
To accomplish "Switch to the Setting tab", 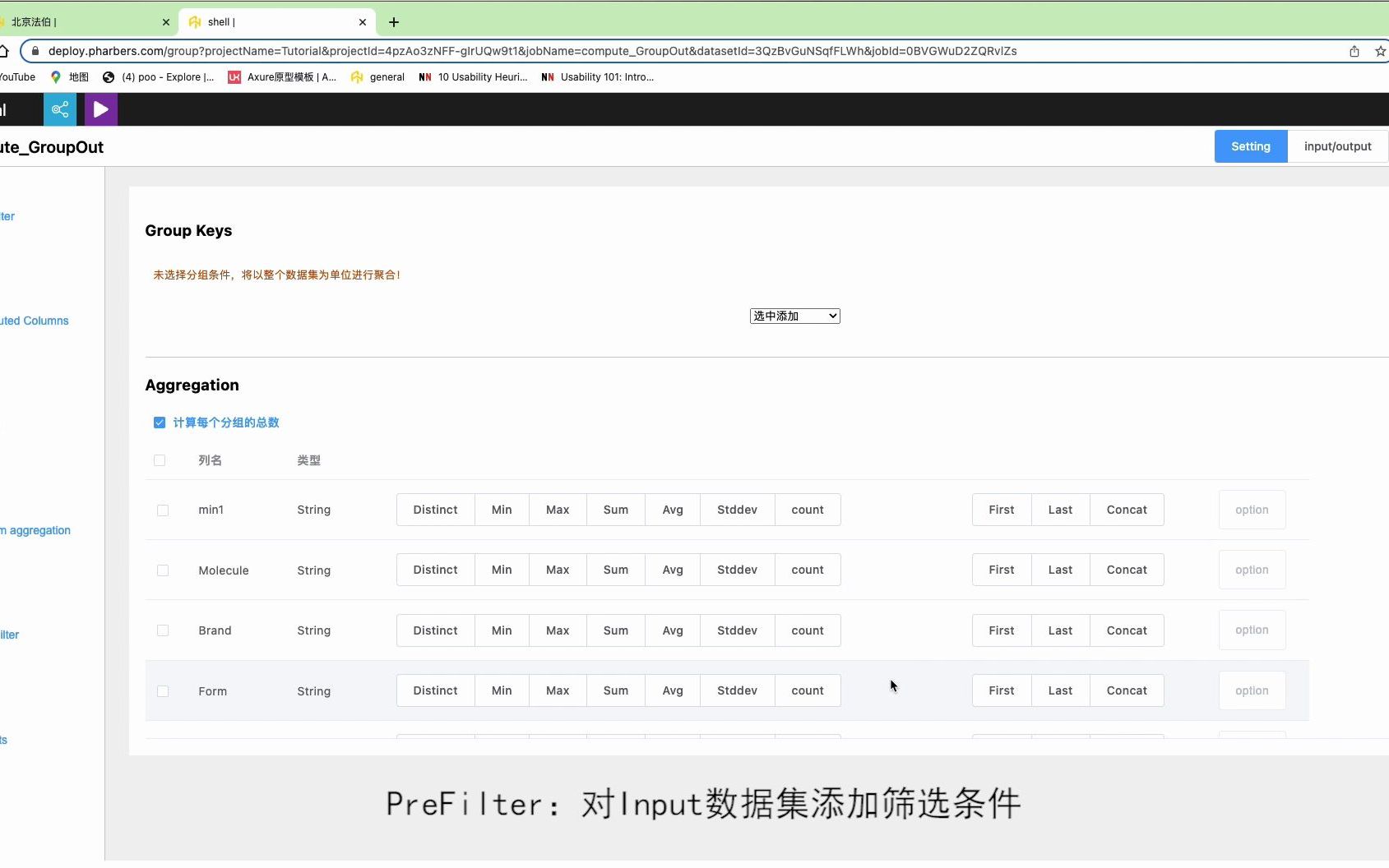I will point(1251,146).
